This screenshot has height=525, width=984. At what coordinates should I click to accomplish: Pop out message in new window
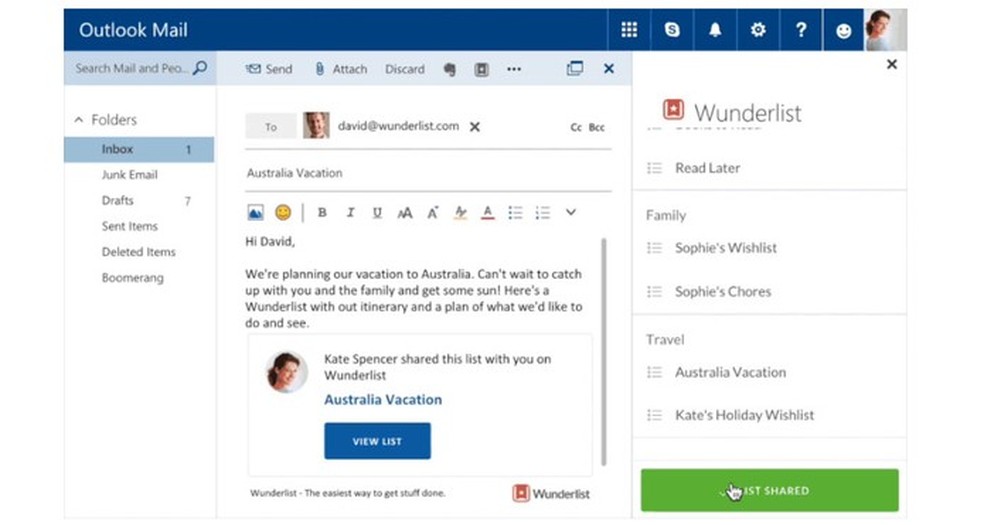tap(574, 68)
